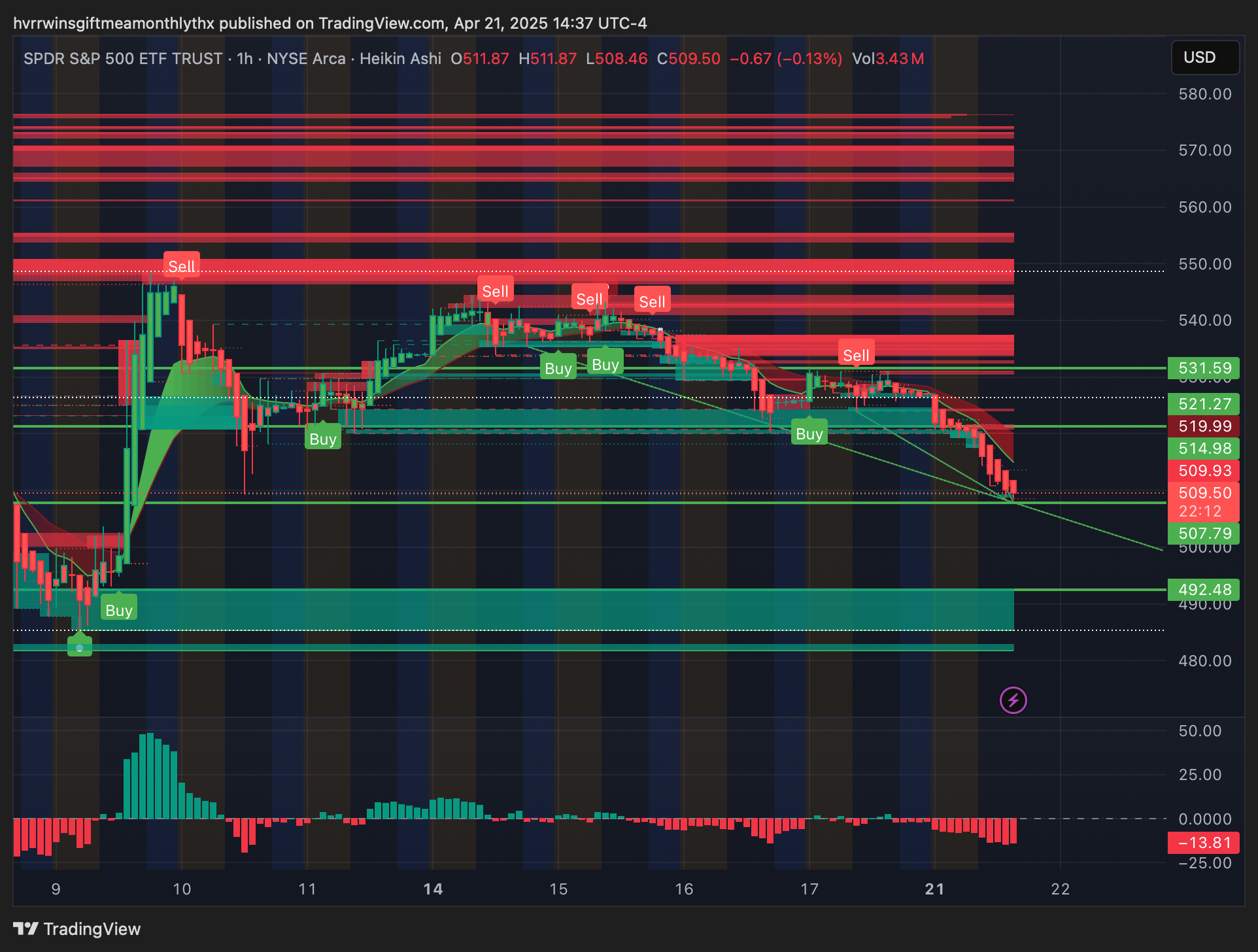Select the 509.93 red price label
This screenshot has width=1258, height=952.
(1204, 471)
